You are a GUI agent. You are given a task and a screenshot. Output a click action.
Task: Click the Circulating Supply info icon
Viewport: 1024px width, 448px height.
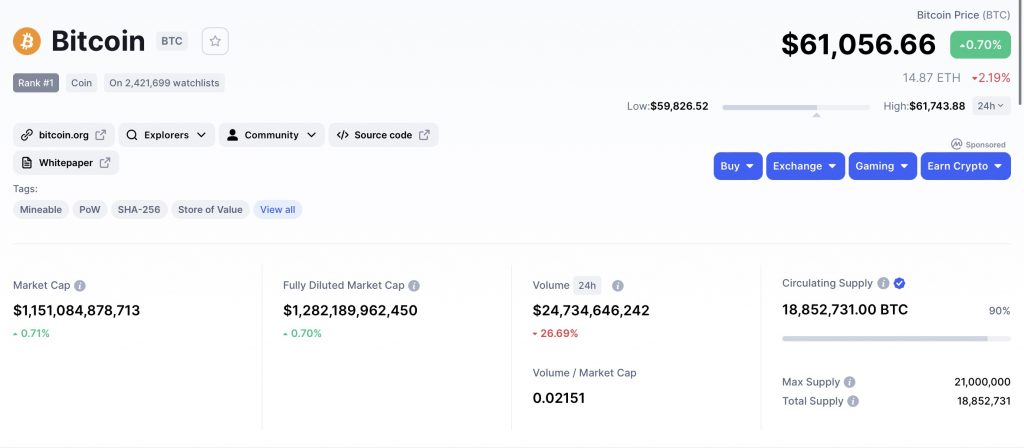tap(883, 283)
